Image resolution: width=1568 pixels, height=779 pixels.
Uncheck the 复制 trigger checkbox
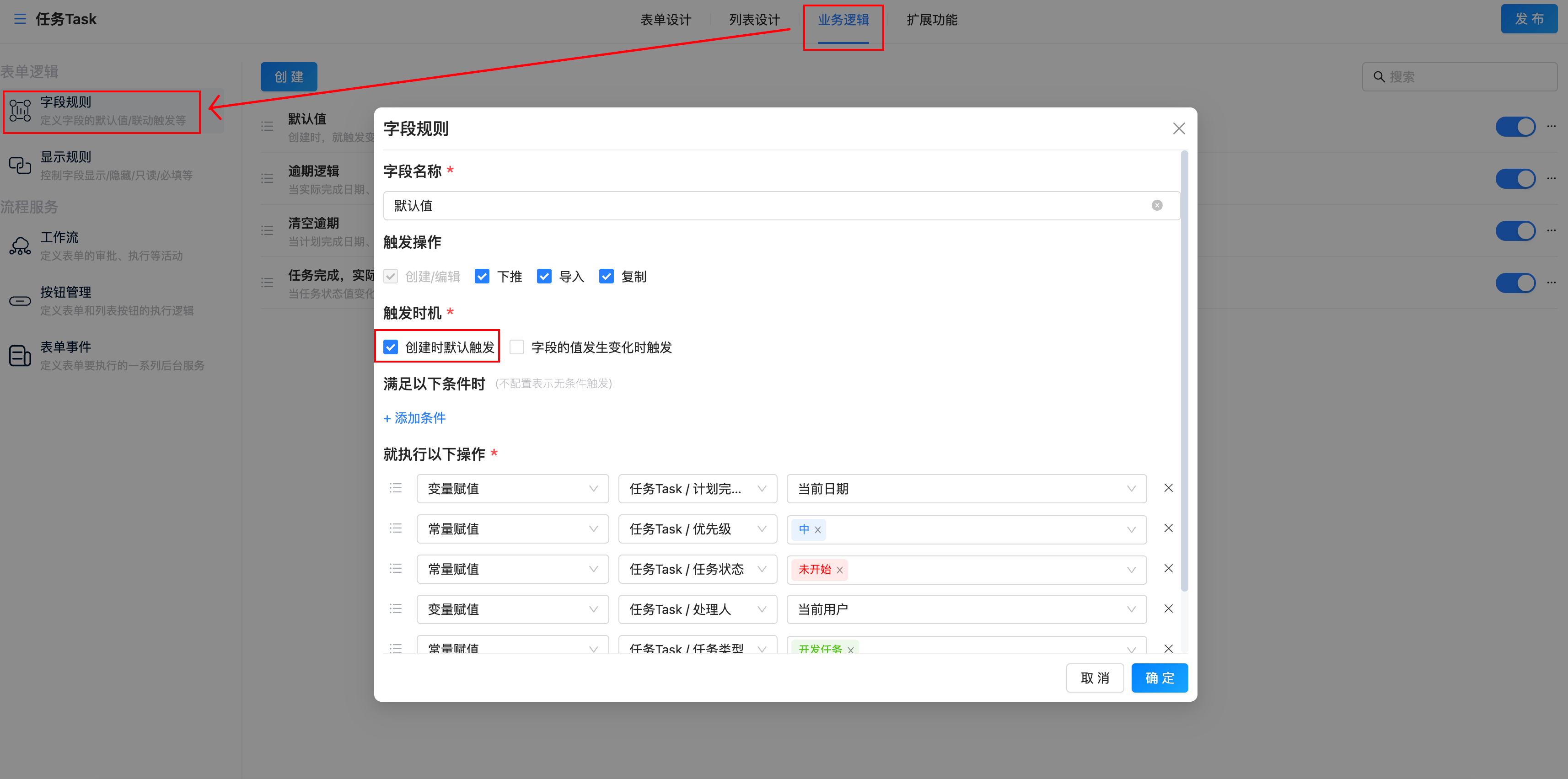pyautogui.click(x=606, y=277)
